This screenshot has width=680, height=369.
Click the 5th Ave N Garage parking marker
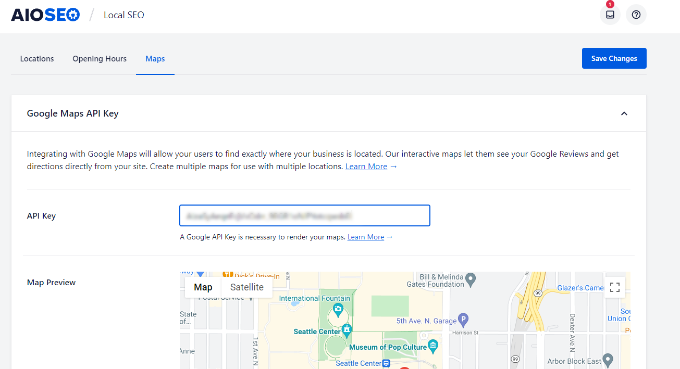point(463,320)
